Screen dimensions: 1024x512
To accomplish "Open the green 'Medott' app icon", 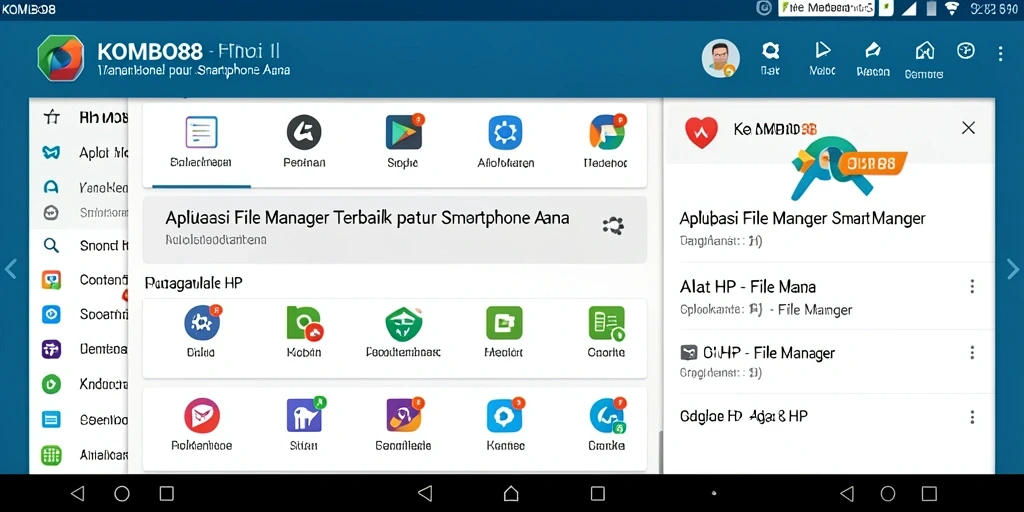I will coord(504,323).
